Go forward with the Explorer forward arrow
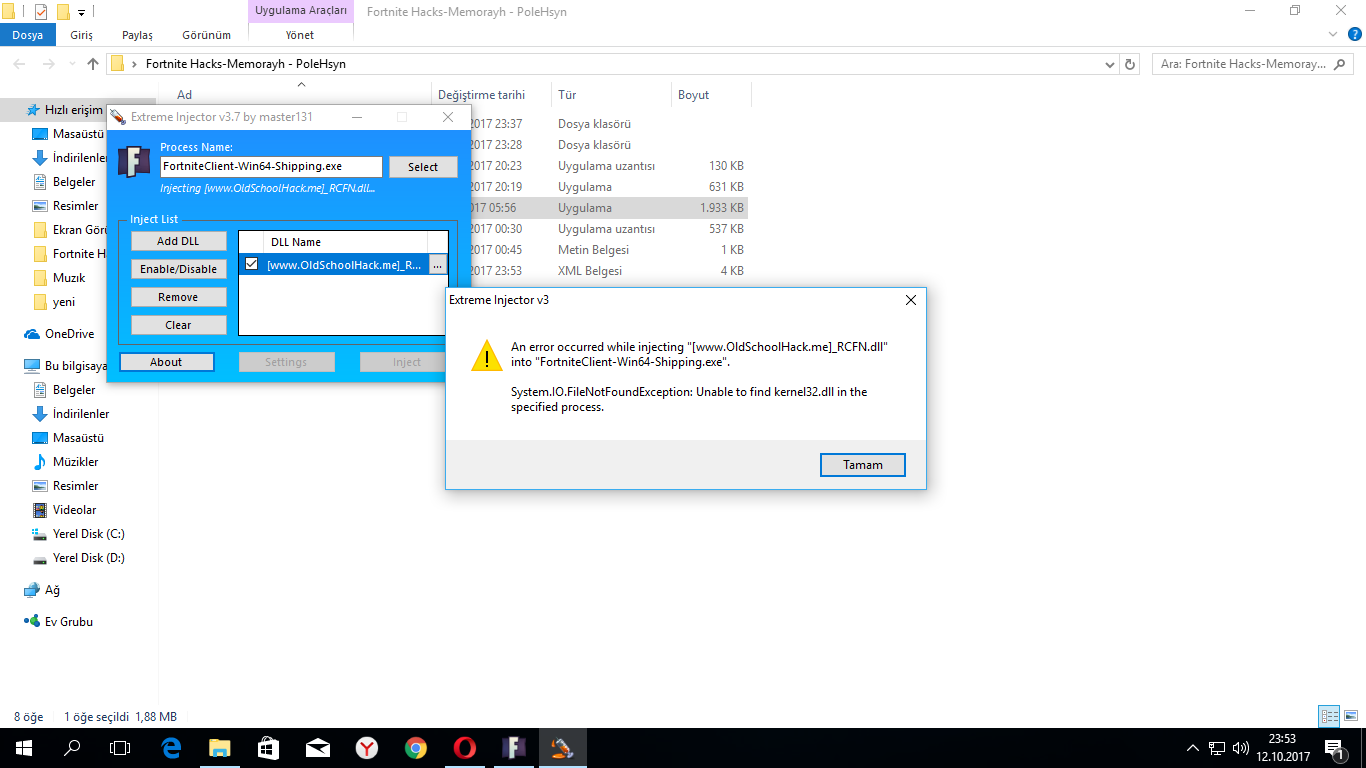Image resolution: width=1366 pixels, height=768 pixels. [x=49, y=64]
